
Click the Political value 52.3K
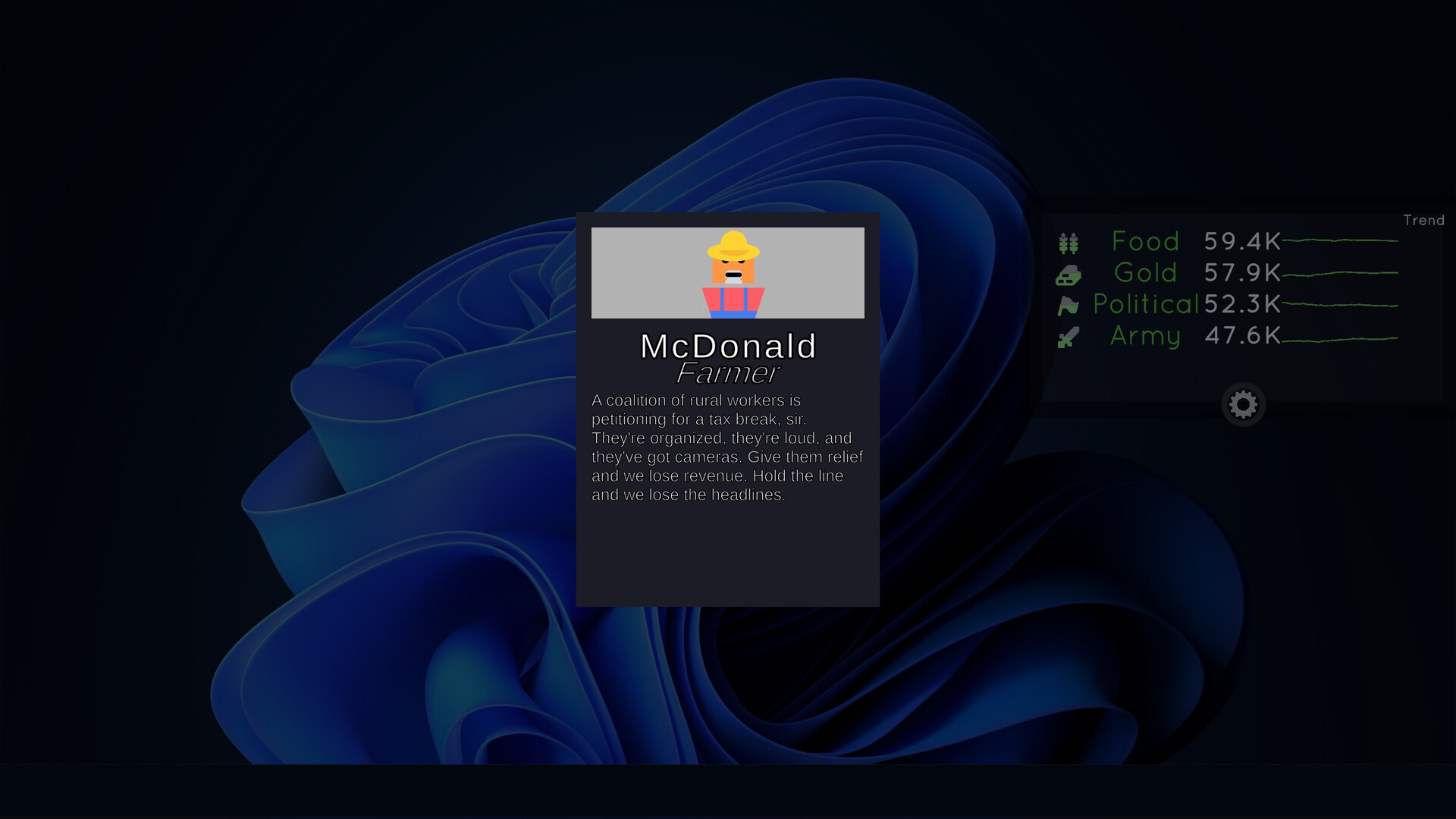(1242, 304)
